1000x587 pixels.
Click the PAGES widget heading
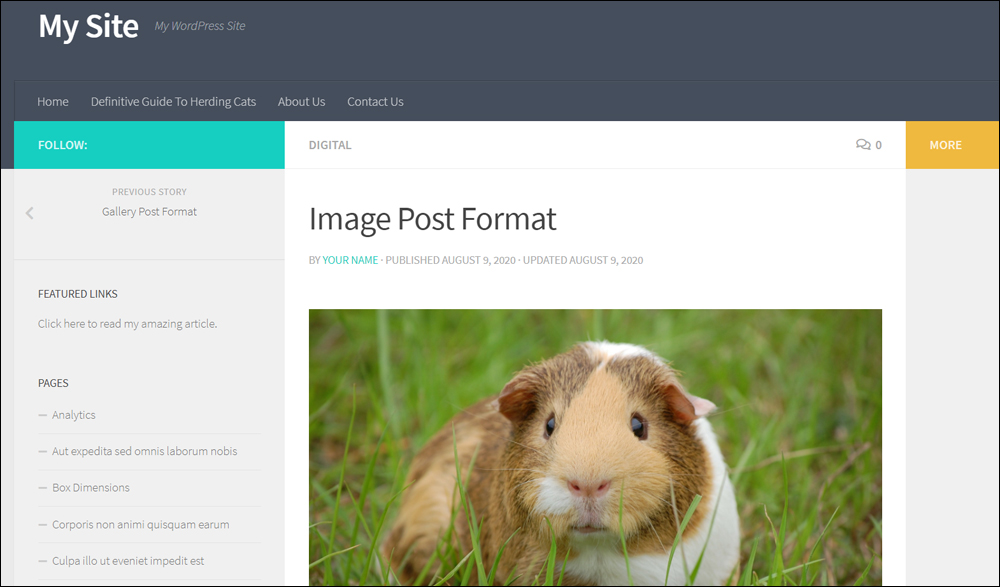[53, 383]
